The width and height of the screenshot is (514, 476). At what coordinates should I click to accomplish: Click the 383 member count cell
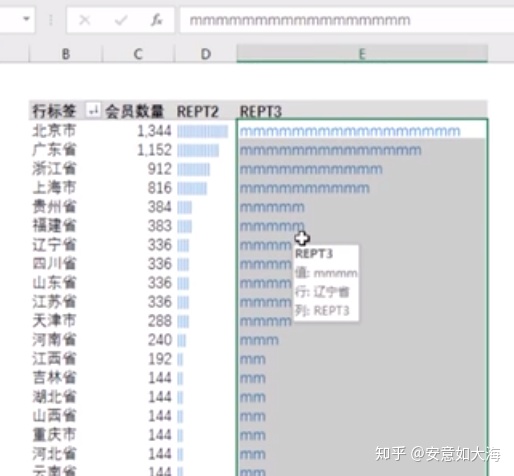[160, 226]
